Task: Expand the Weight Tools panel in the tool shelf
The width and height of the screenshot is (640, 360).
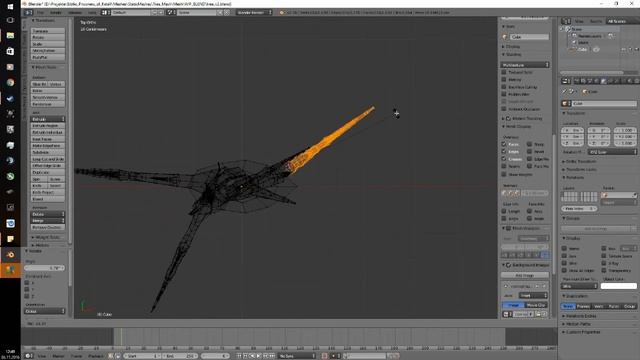Action: point(46,237)
